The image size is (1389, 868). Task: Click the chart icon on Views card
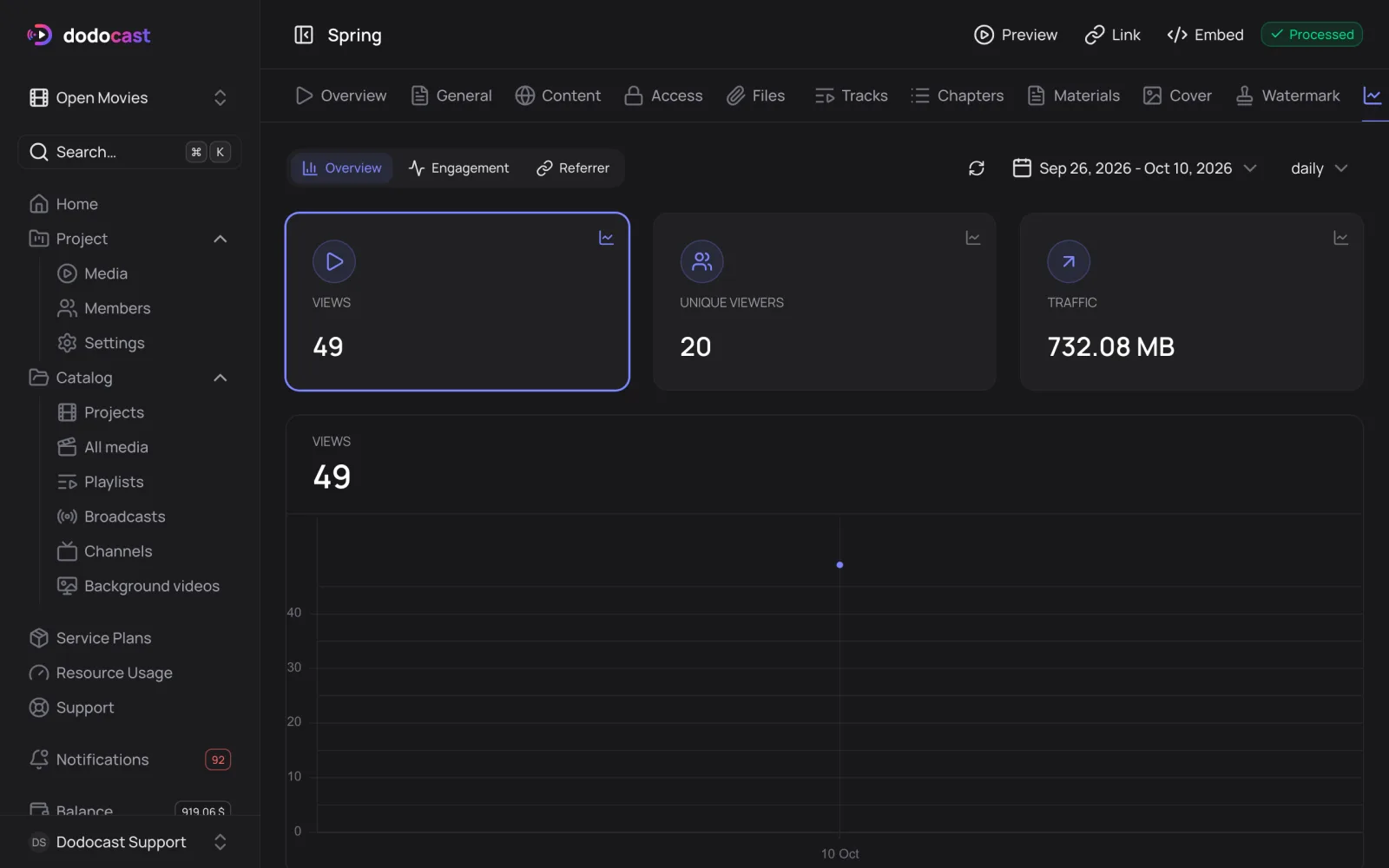coord(606,238)
